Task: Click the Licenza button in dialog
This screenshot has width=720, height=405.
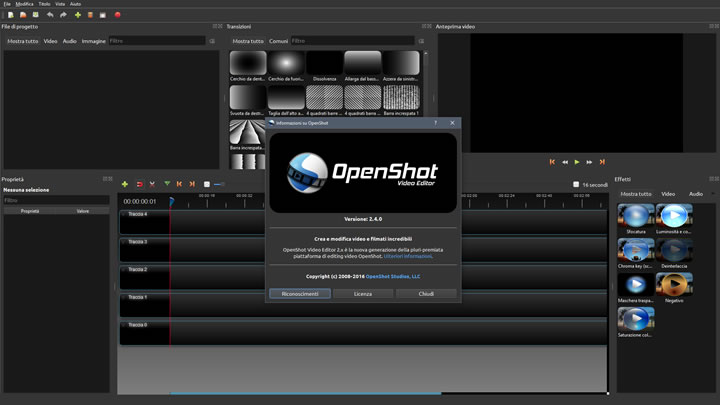Action: pos(363,294)
